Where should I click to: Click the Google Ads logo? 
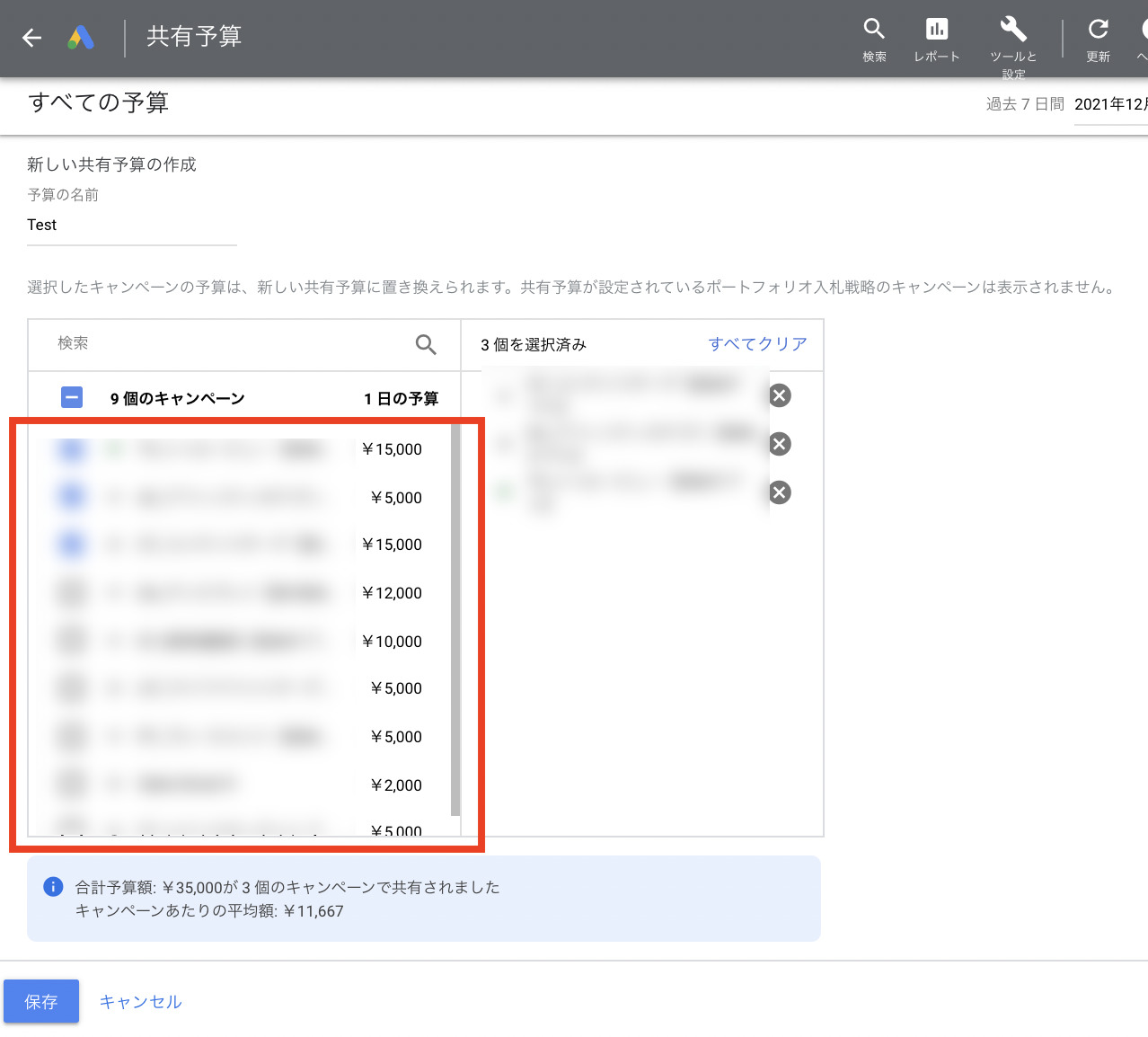(x=80, y=38)
